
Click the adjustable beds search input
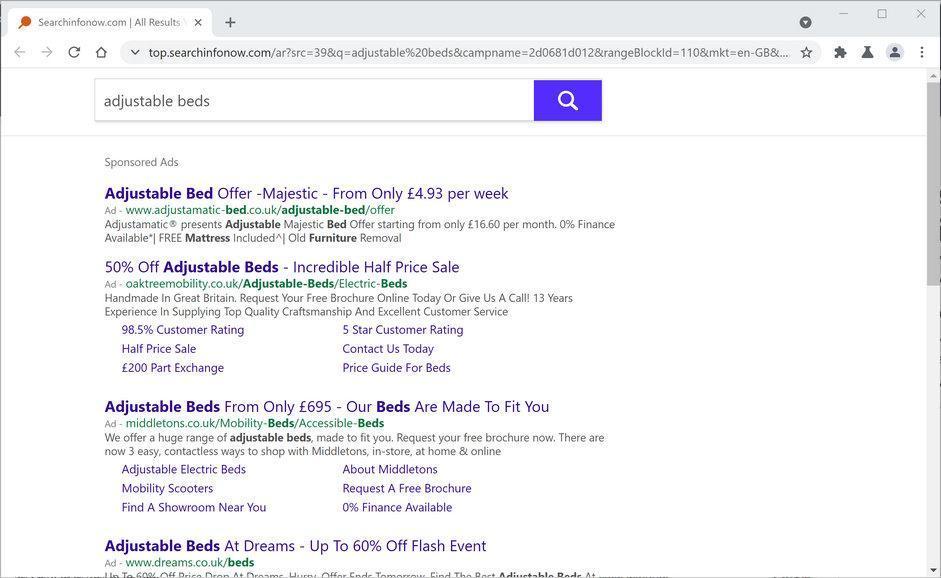(x=314, y=100)
